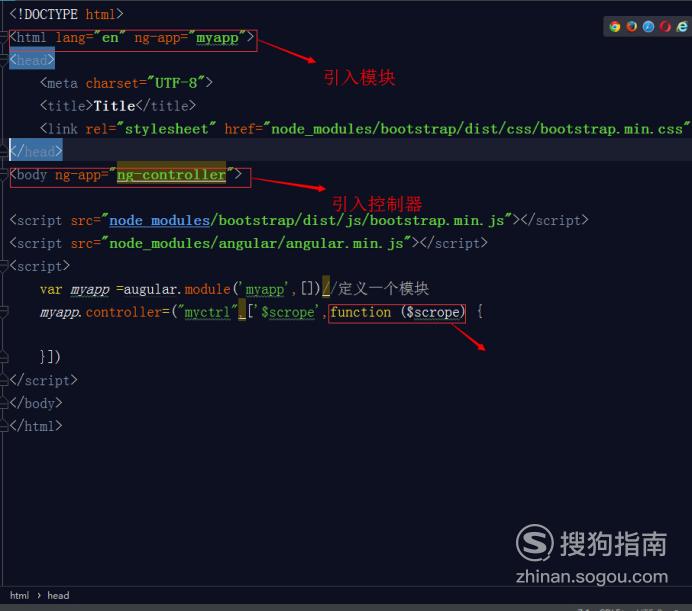Collapse the body tag fold marker
Viewport: 692px width, 611px height.
4,175
